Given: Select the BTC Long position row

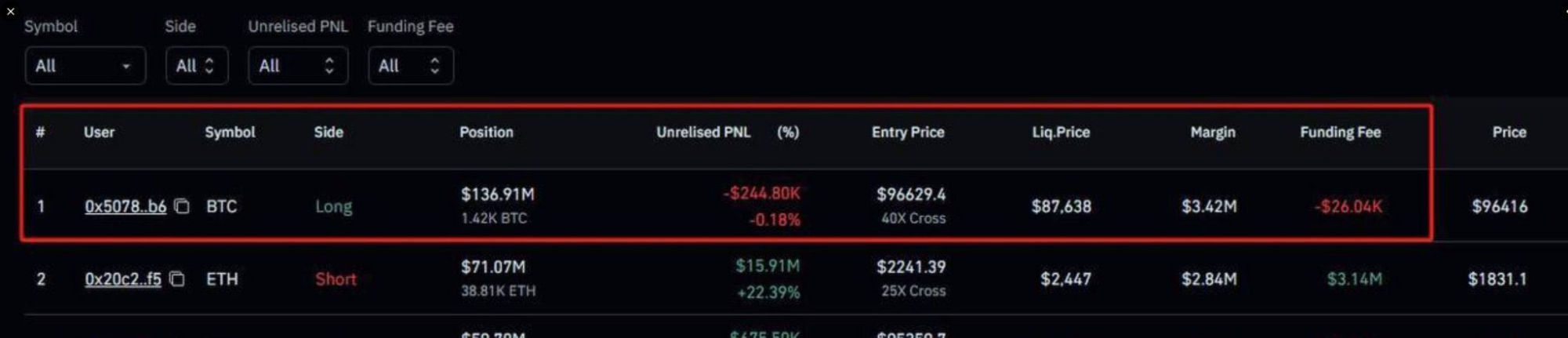Looking at the screenshot, I should click(727, 205).
